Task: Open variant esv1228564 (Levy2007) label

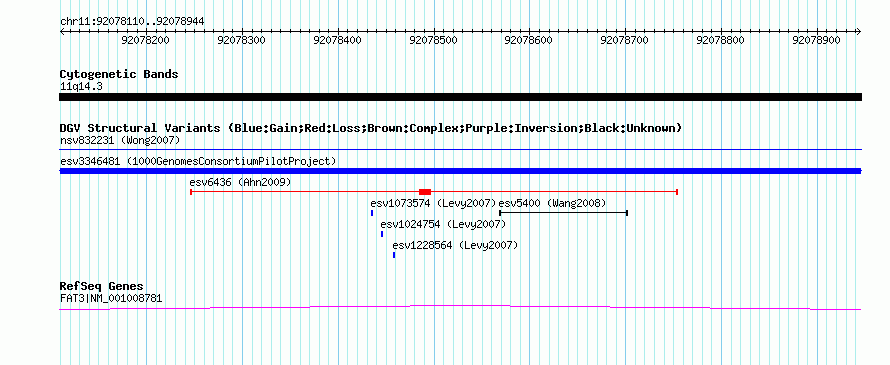Action: point(455,245)
